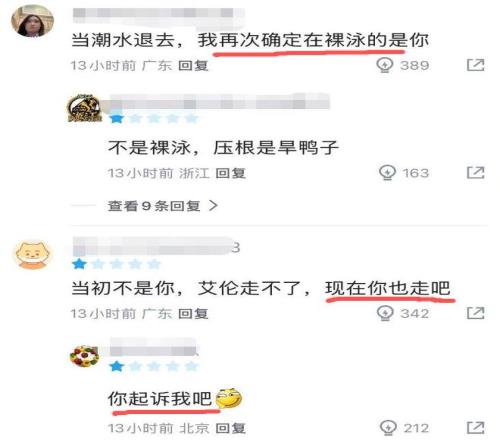
Task: Open the orange cat avatar profile
Action: tap(32, 255)
